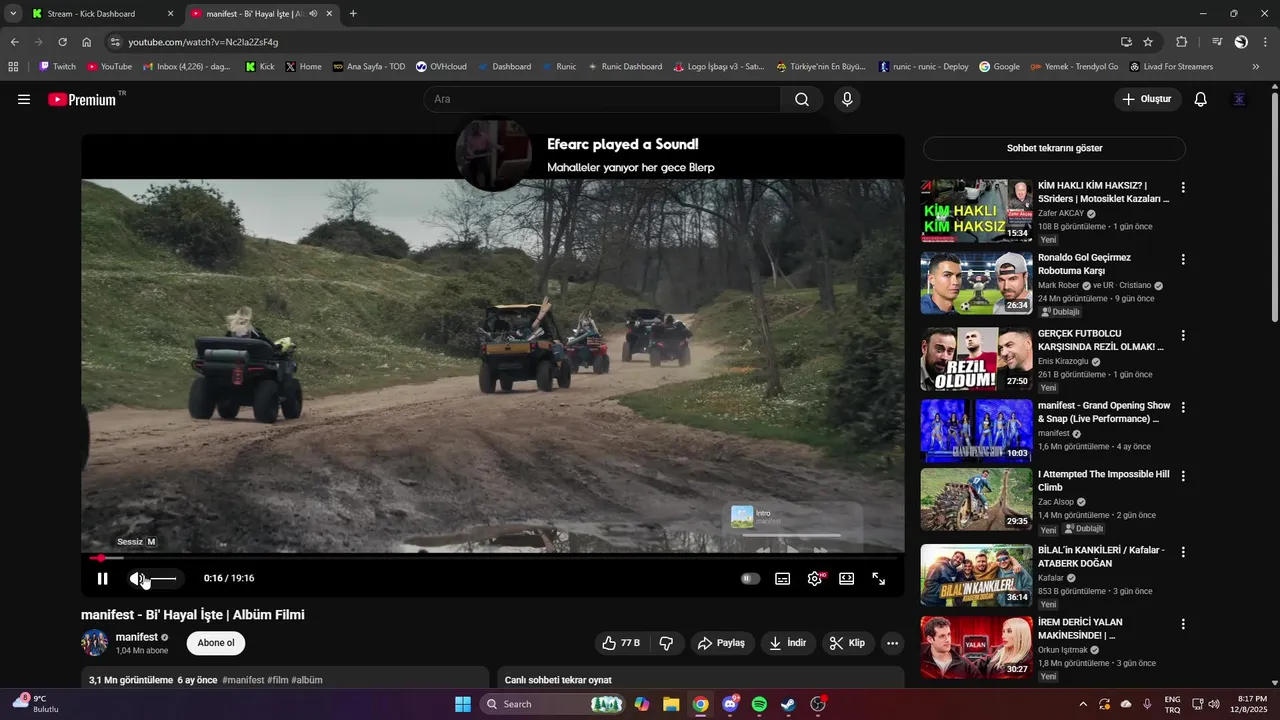Click the taskbar Search box
1280x720 pixels.
click(x=554, y=704)
